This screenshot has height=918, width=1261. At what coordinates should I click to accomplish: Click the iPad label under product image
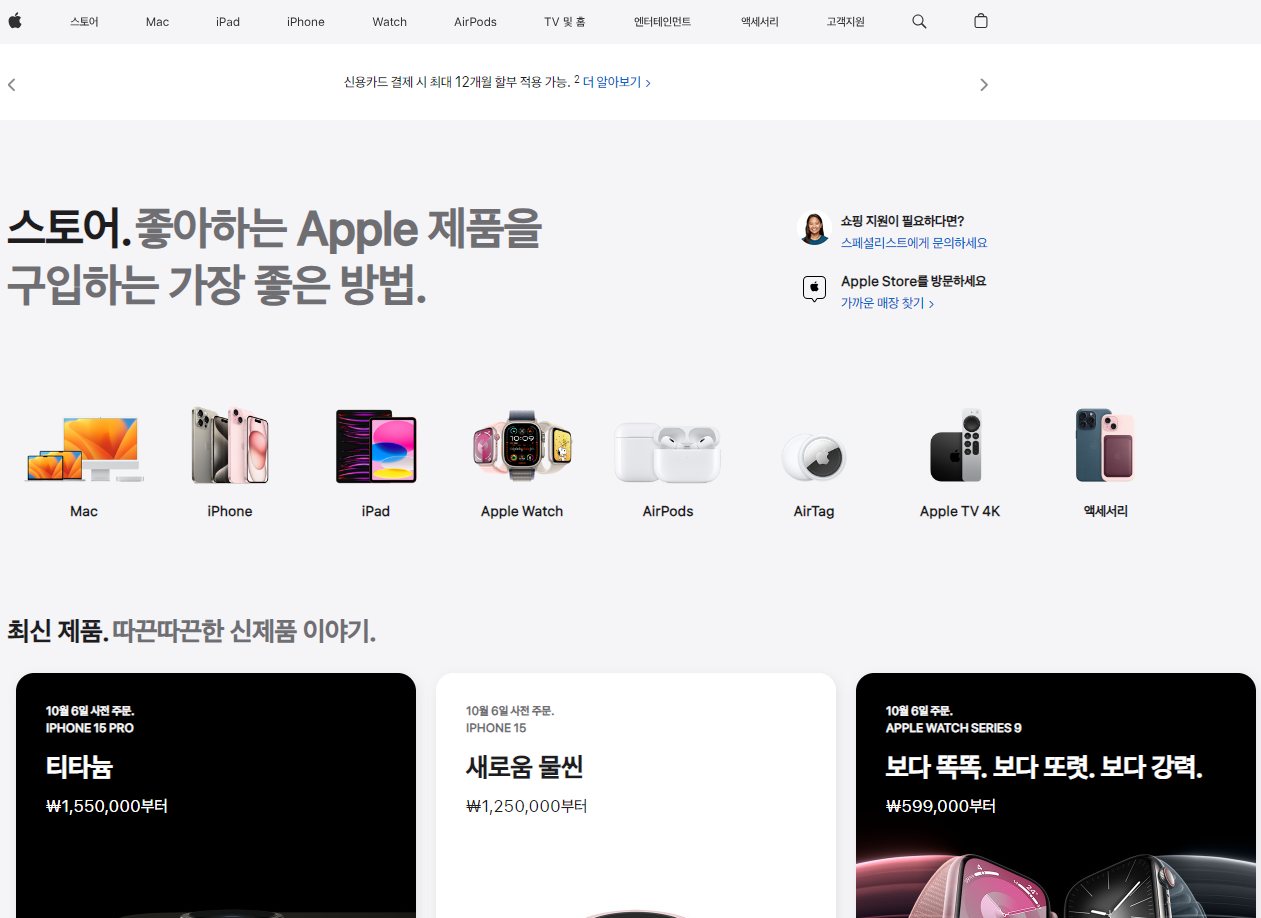click(x=376, y=511)
